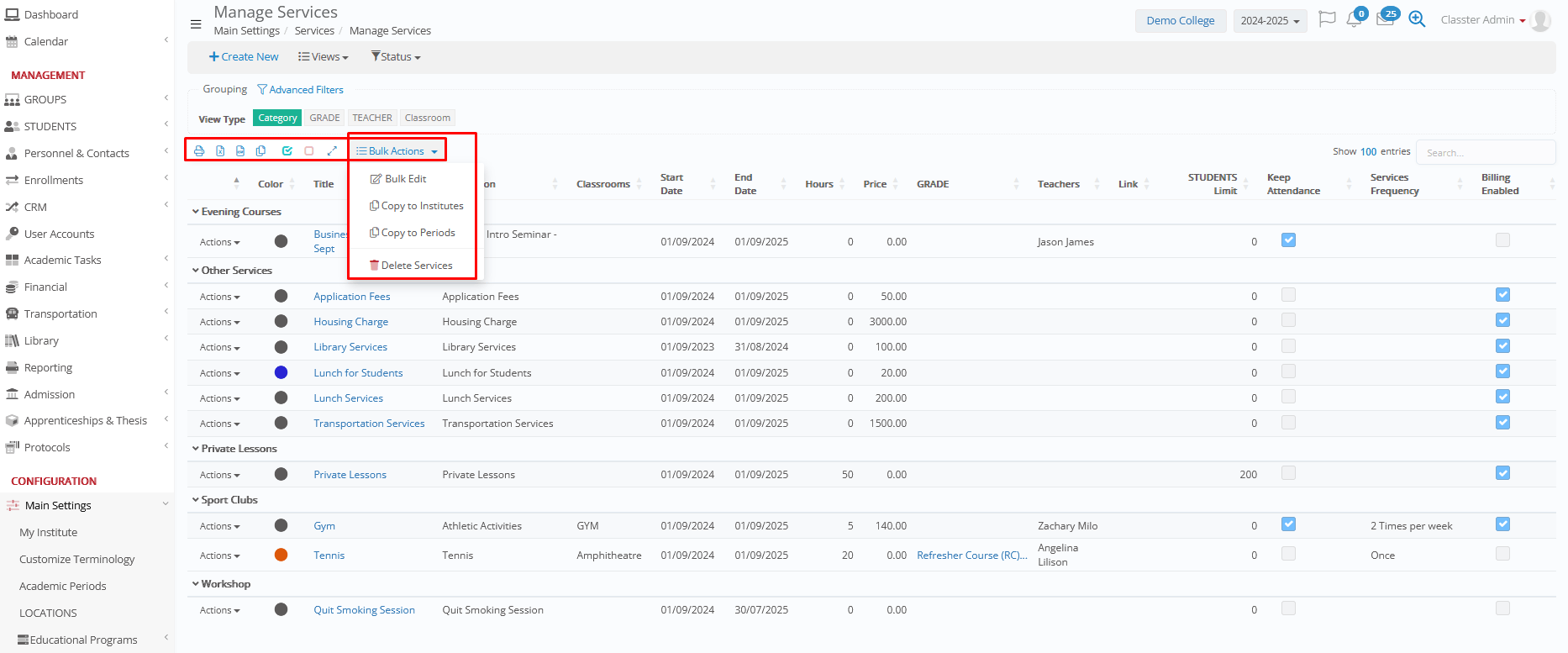1568x653 pixels.
Task: Uncheck Keep Attendance for the Gym service
Action: [x=1288, y=524]
